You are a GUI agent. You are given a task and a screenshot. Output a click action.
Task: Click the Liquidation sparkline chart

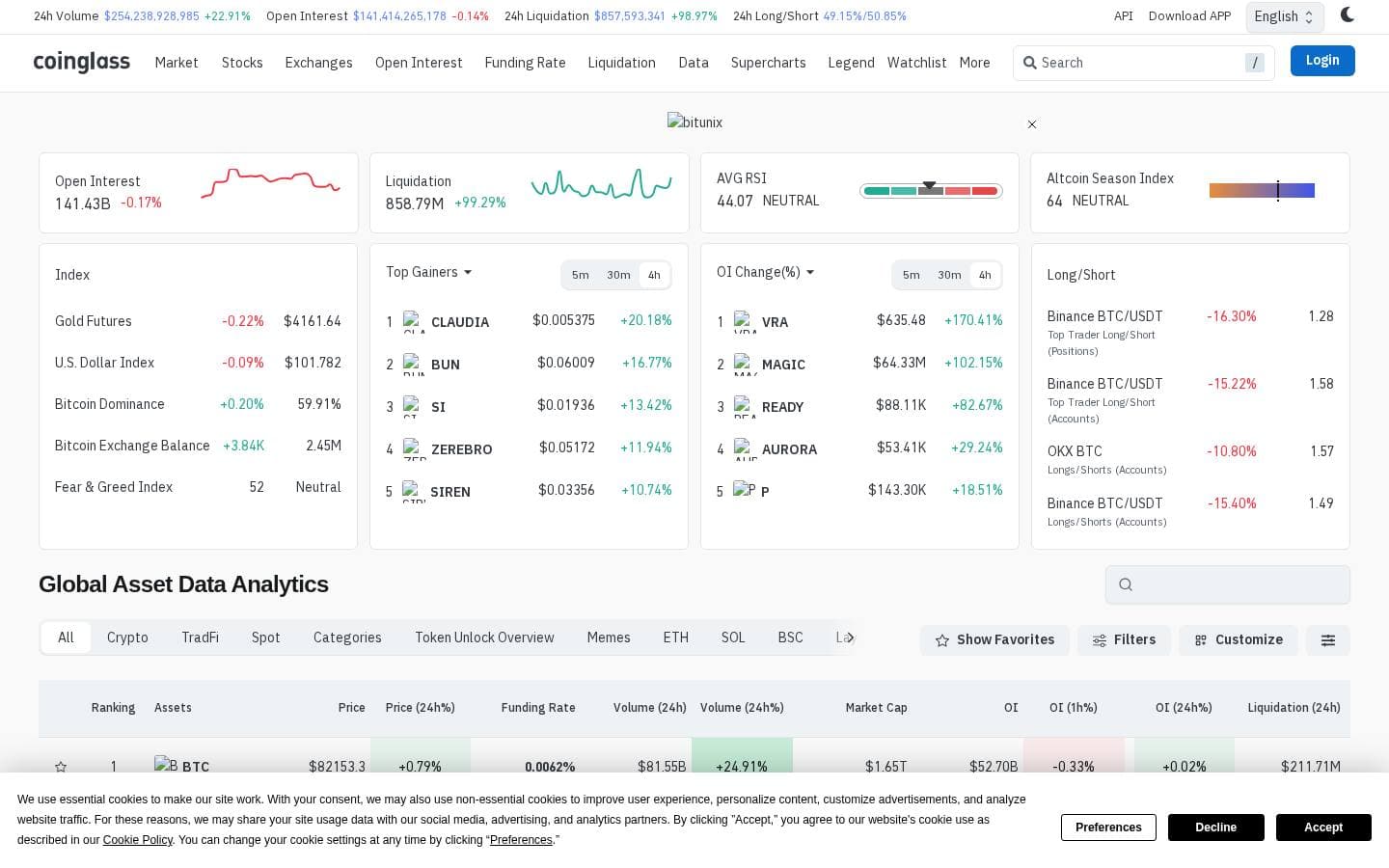click(601, 183)
